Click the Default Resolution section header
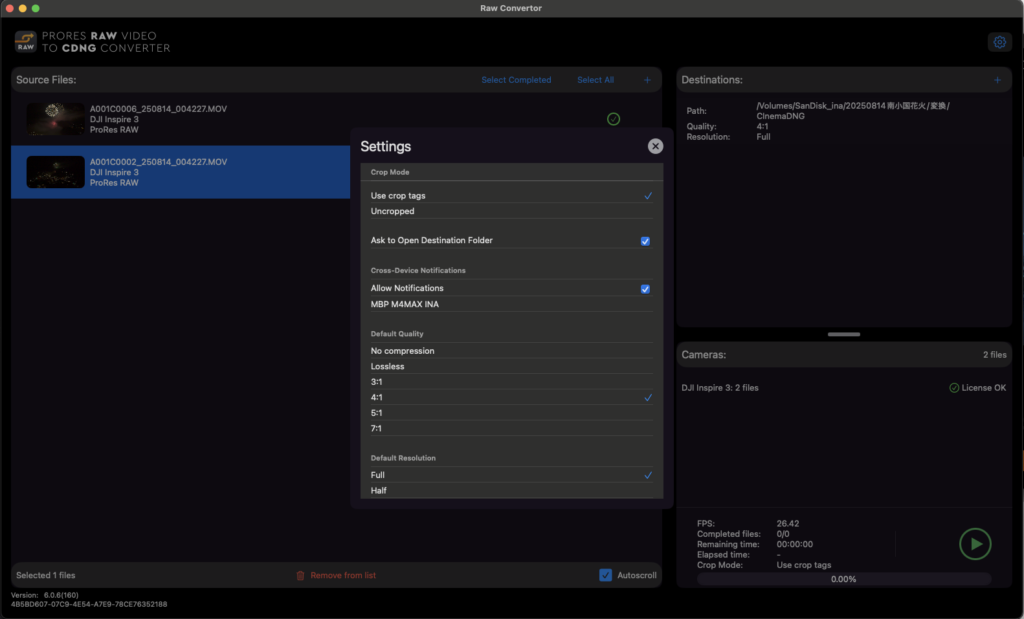Viewport: 1024px width, 619px height. coord(403,458)
